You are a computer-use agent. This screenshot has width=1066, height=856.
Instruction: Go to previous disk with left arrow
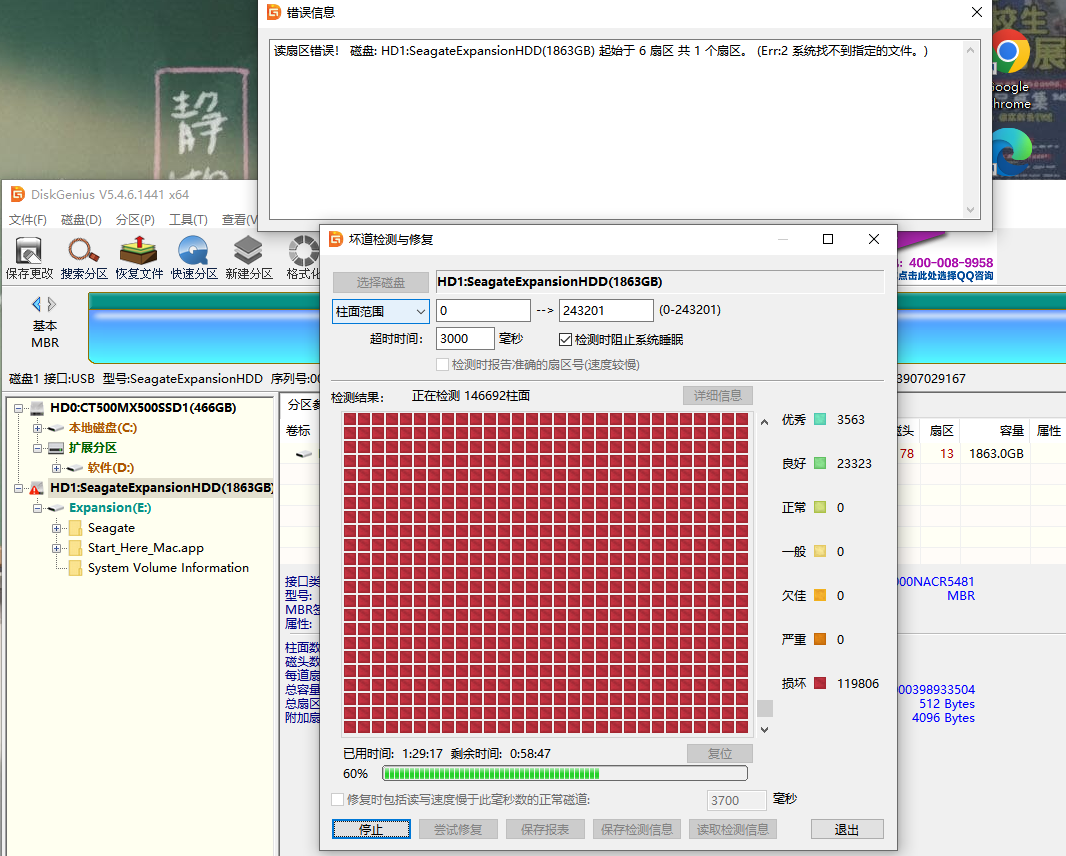point(36,304)
